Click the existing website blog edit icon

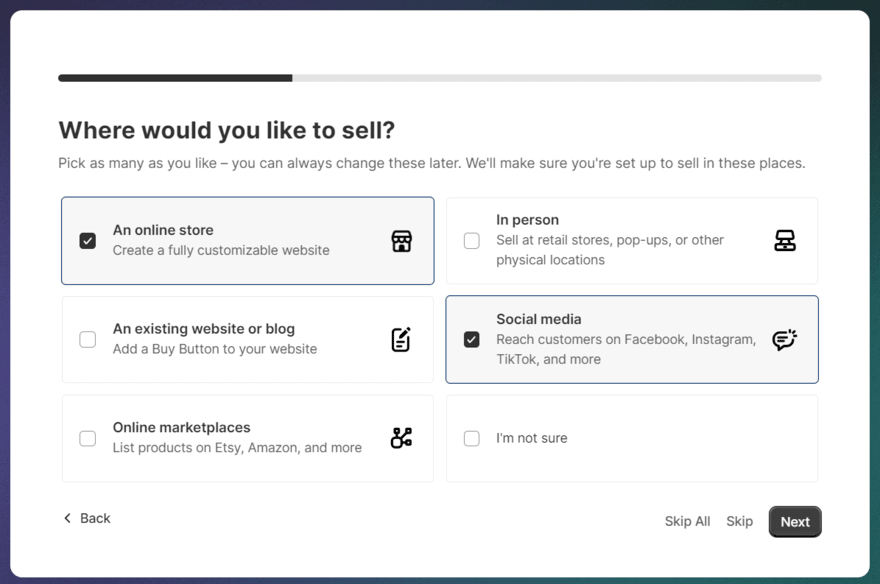point(401,339)
